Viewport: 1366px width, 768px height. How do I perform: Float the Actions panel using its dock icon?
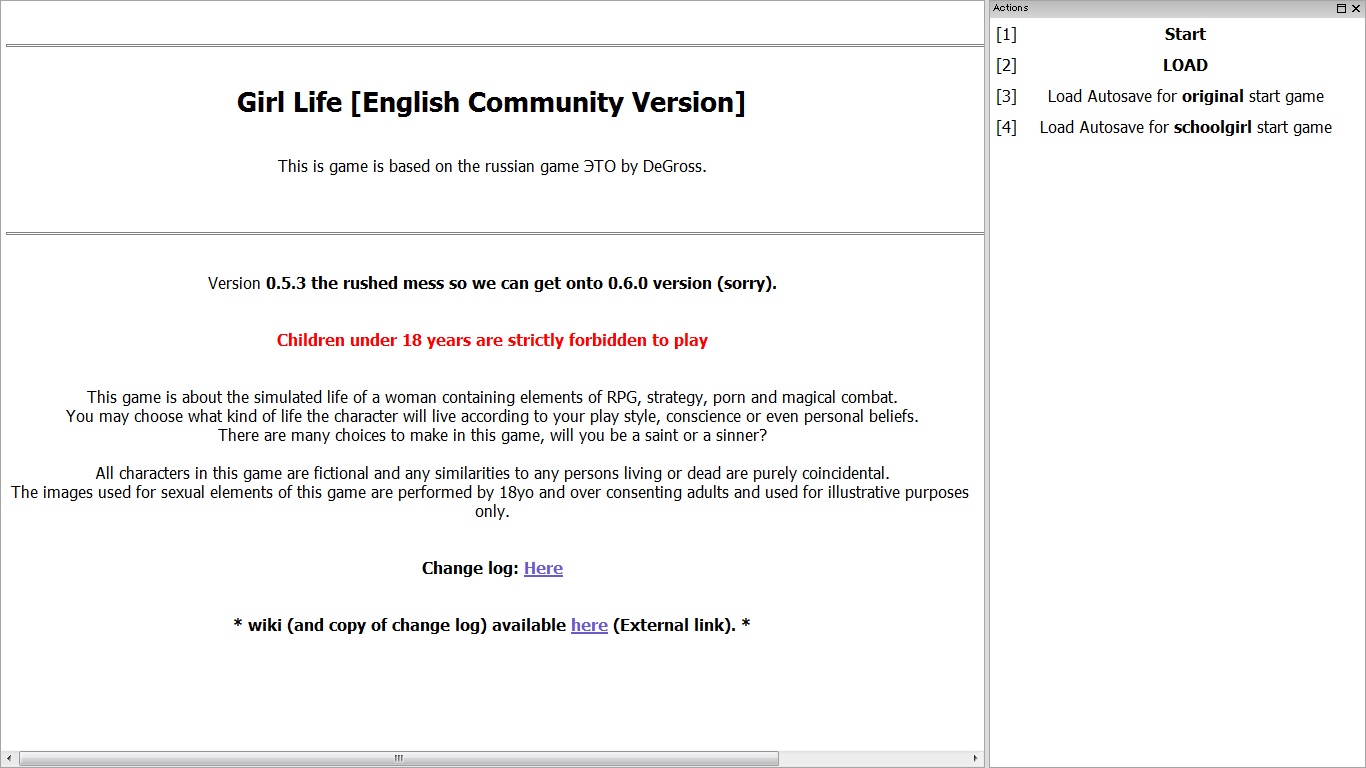point(1341,8)
